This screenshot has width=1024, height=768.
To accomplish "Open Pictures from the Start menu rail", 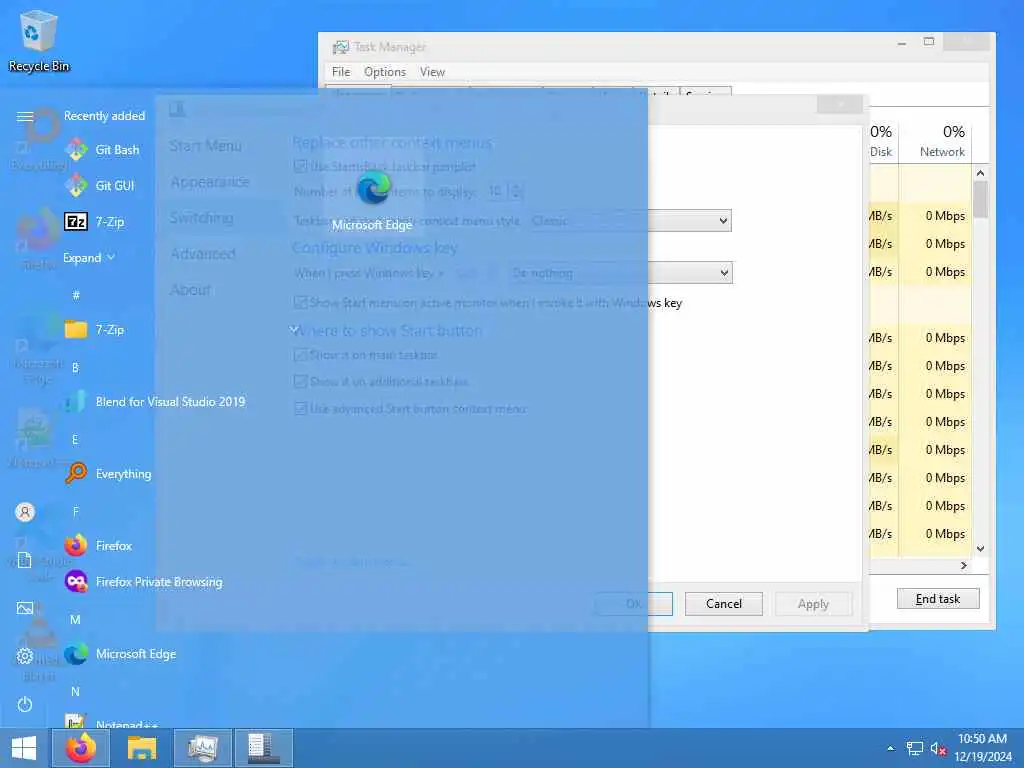I will (25, 608).
